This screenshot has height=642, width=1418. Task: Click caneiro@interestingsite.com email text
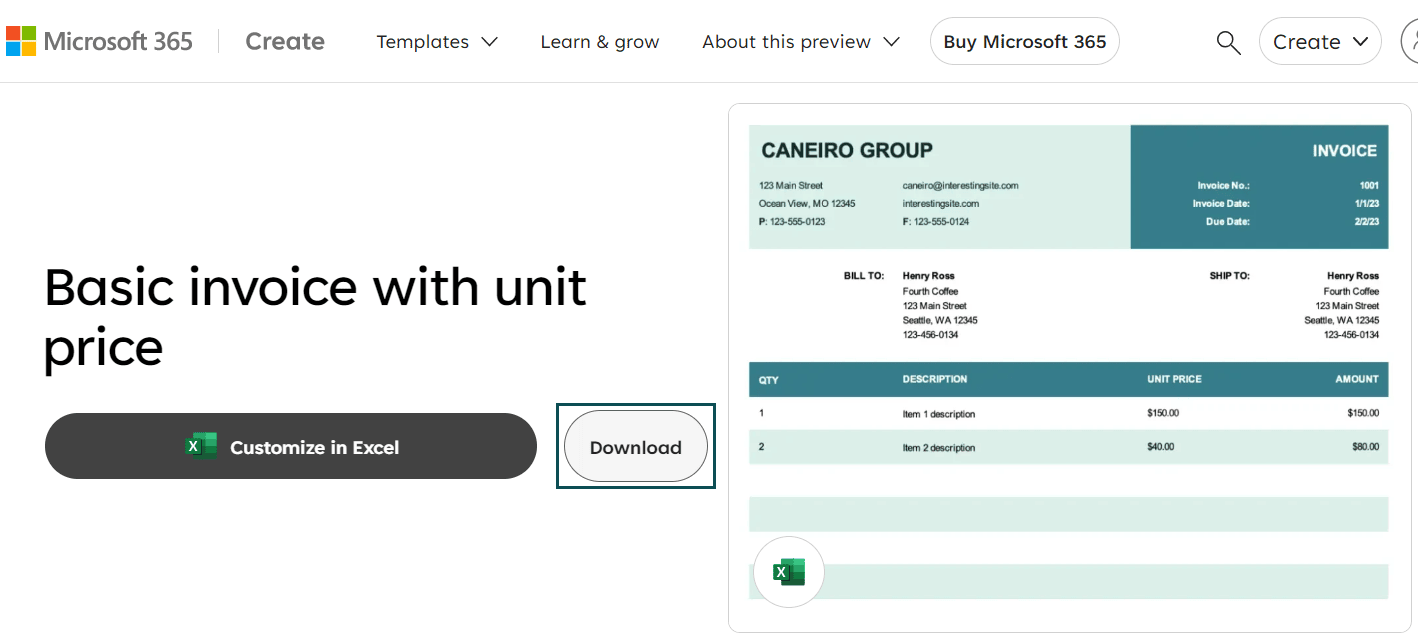[960, 185]
